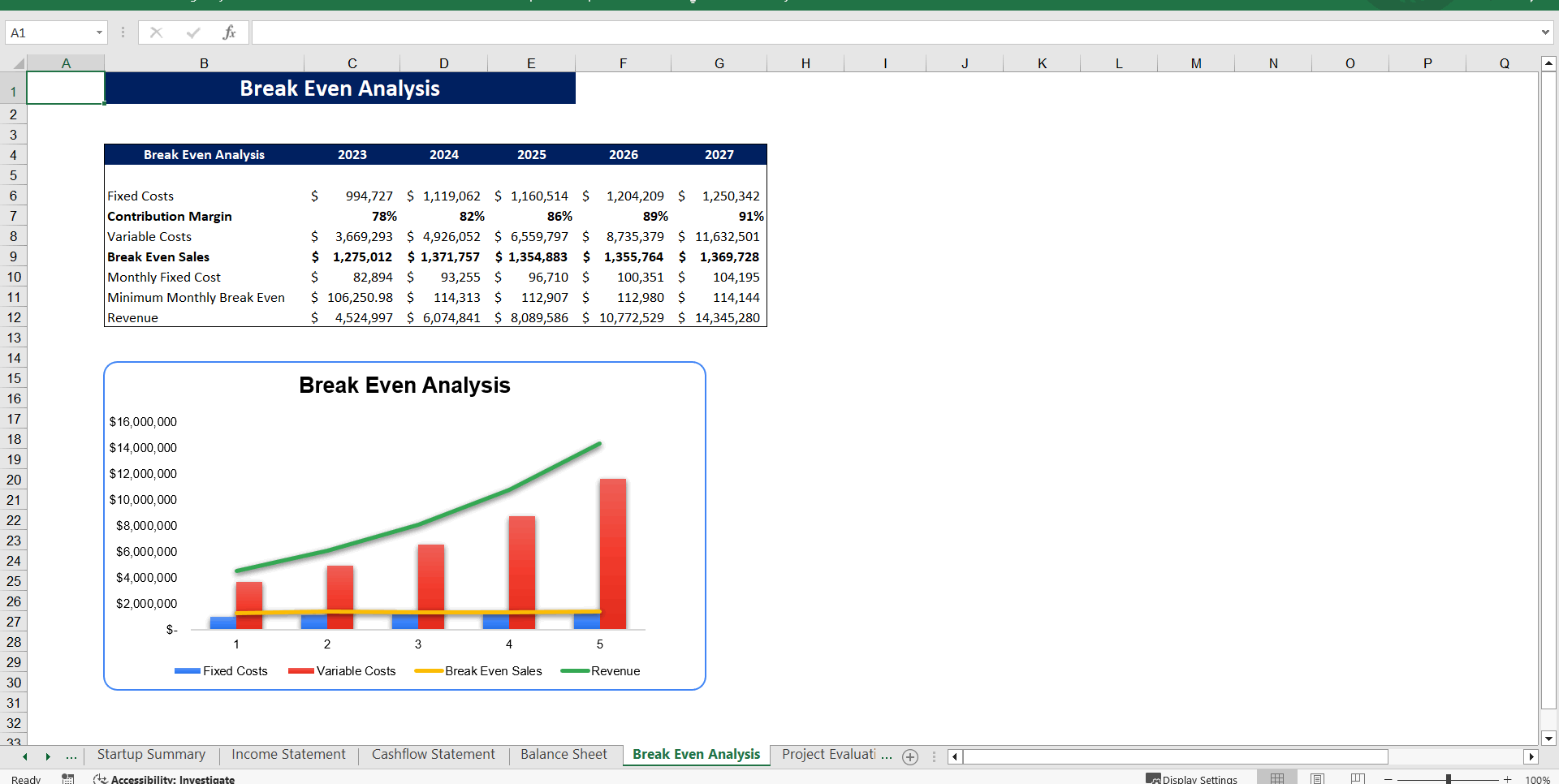1559x784 pixels.
Task: Click the Enter checkmark in the formula bar
Action: pos(192,32)
